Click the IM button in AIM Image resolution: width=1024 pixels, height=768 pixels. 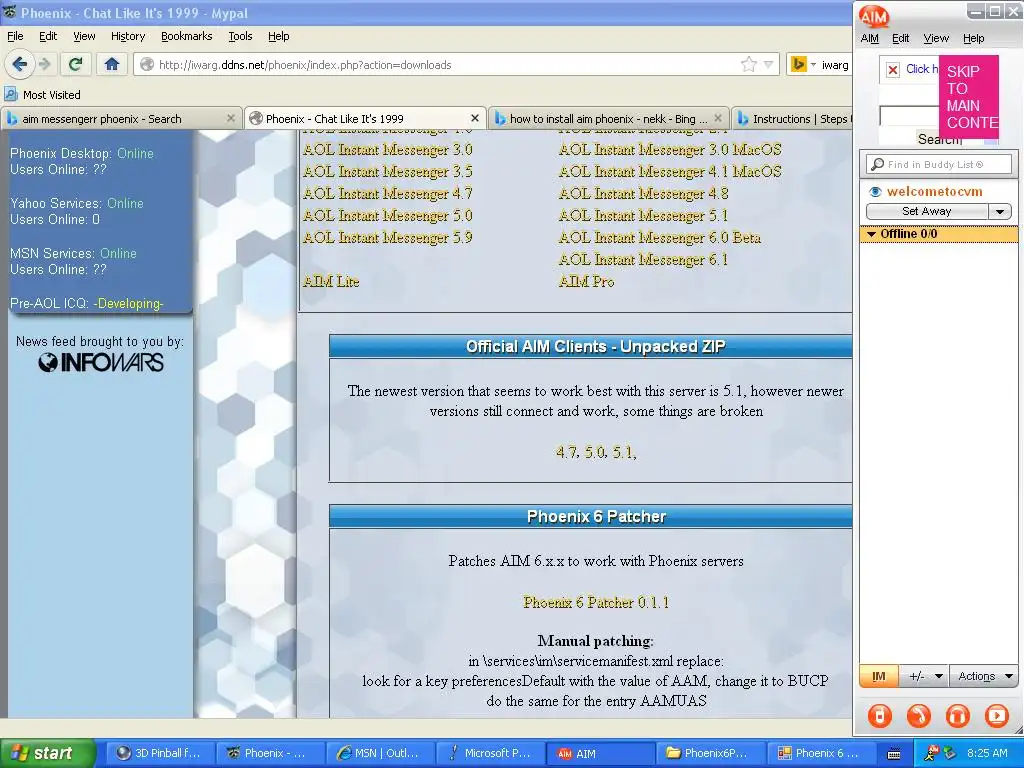click(879, 676)
